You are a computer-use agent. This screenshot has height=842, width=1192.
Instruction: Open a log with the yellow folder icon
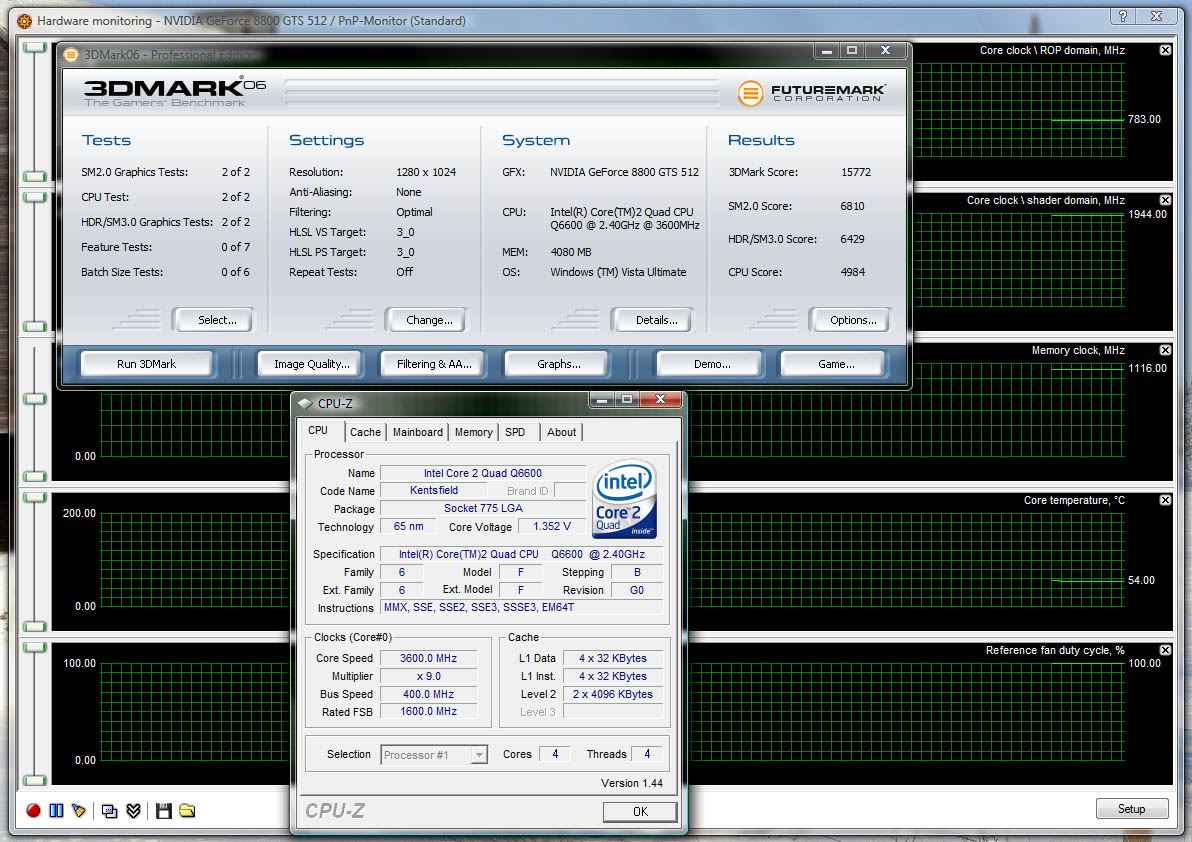(187, 811)
